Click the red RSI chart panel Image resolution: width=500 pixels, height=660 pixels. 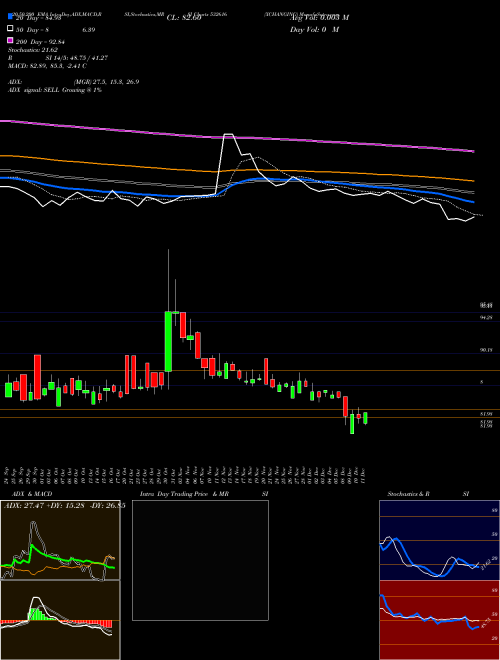coord(439,620)
